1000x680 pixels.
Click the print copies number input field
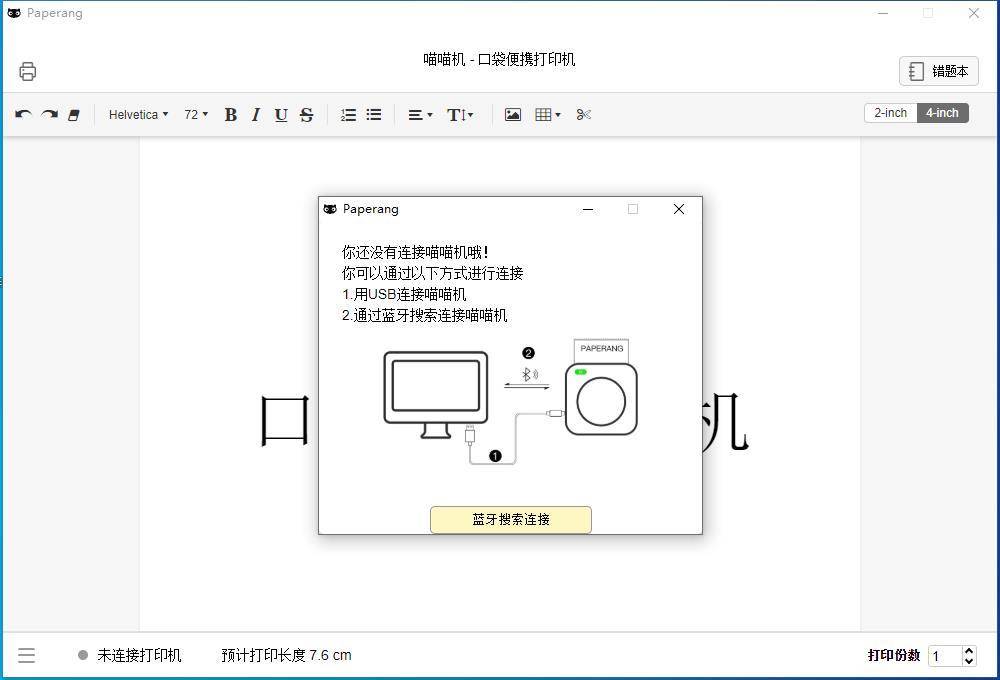point(945,655)
